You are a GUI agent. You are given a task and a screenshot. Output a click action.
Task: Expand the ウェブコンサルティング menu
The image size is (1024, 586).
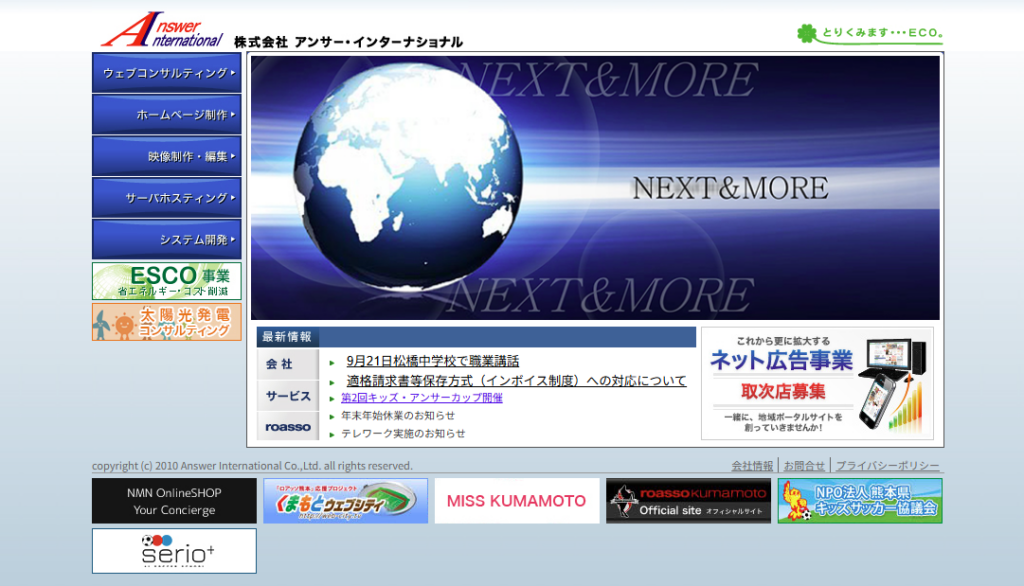(167, 73)
